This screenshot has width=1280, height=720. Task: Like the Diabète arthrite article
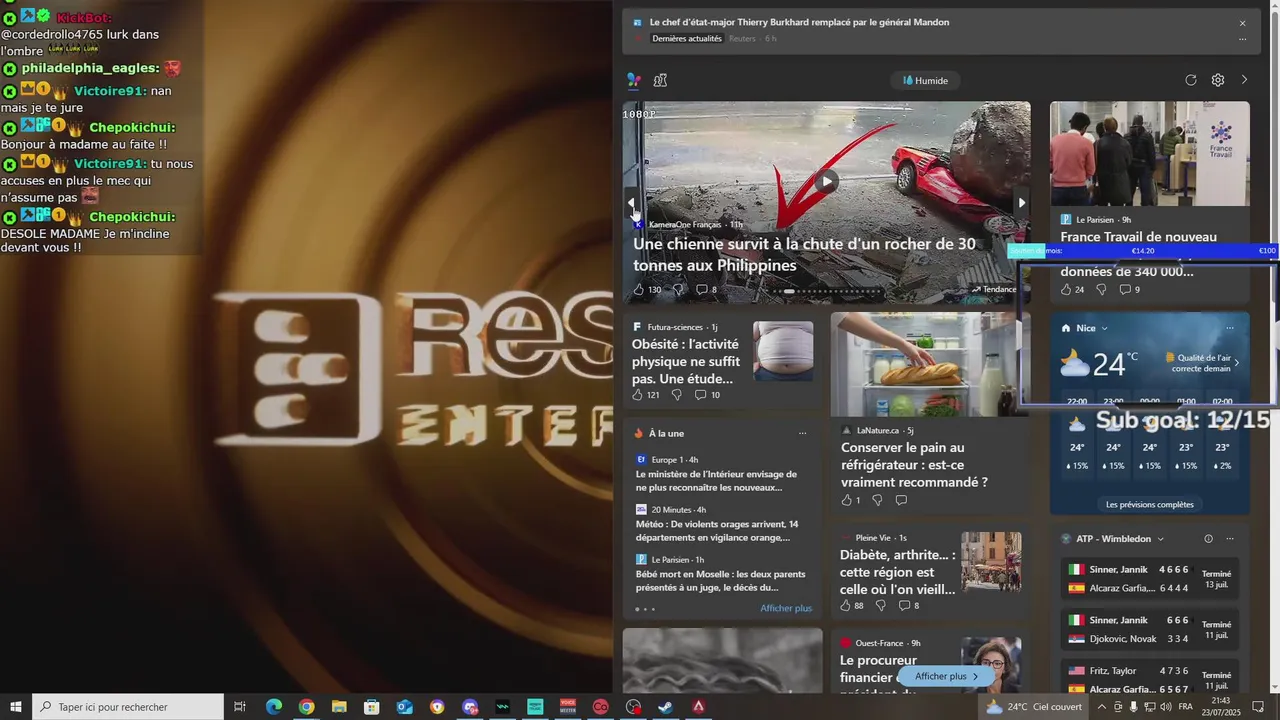click(x=851, y=606)
